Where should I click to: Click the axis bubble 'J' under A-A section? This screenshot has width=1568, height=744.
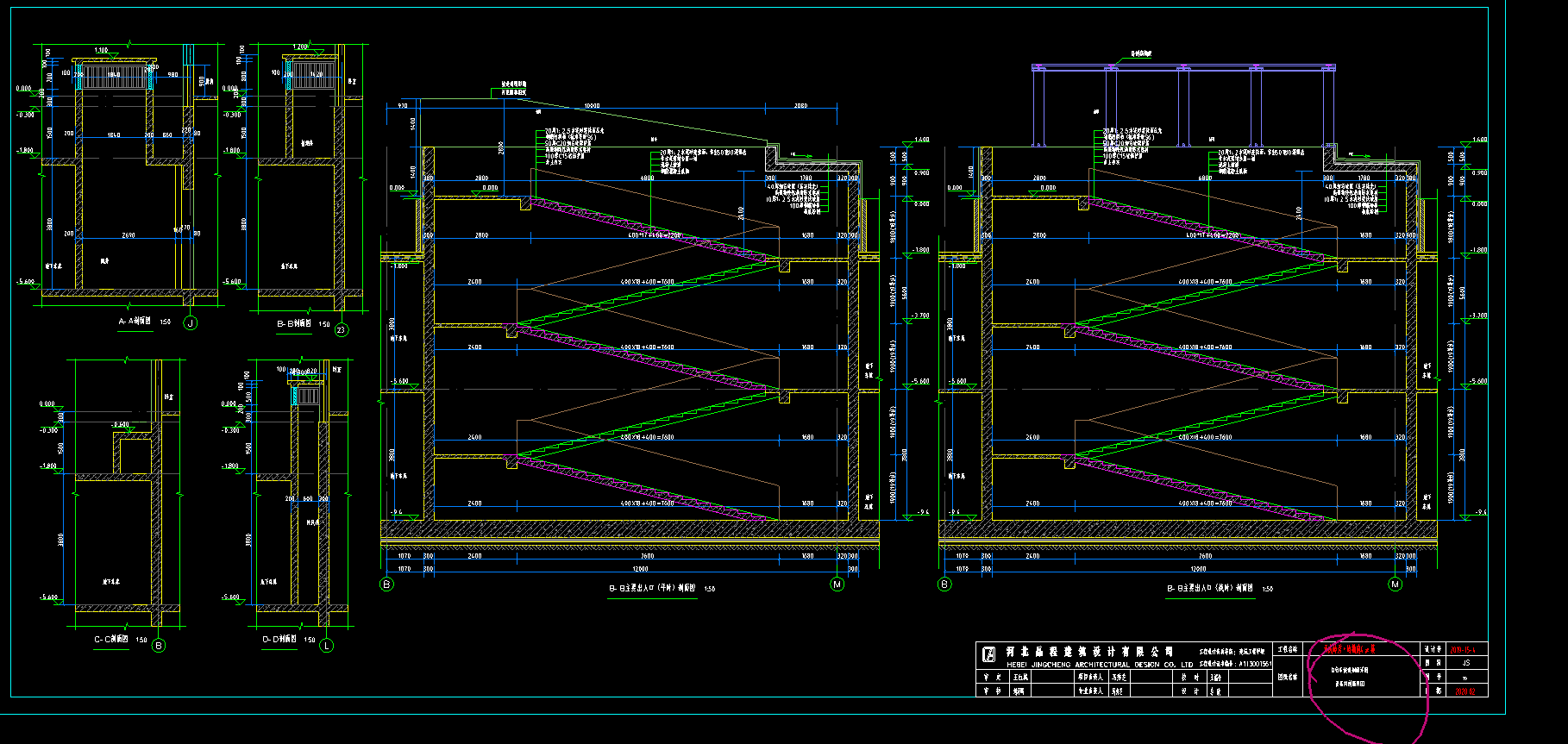coord(191,323)
